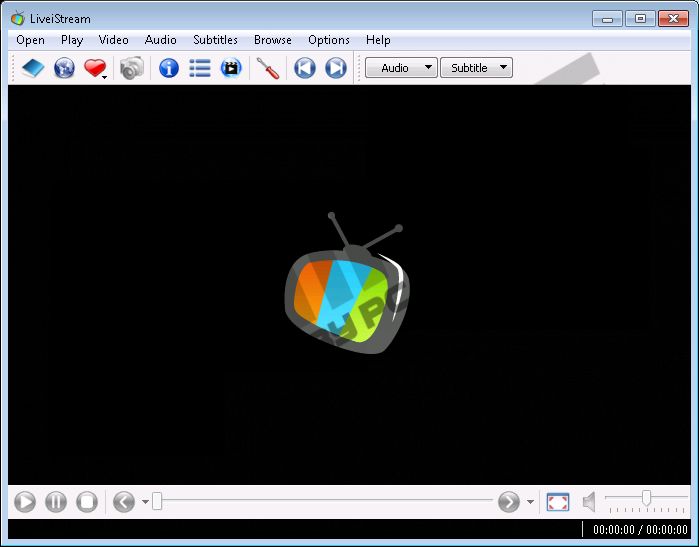699x547 pixels.
Task: Open the Play menu
Action: pos(72,40)
